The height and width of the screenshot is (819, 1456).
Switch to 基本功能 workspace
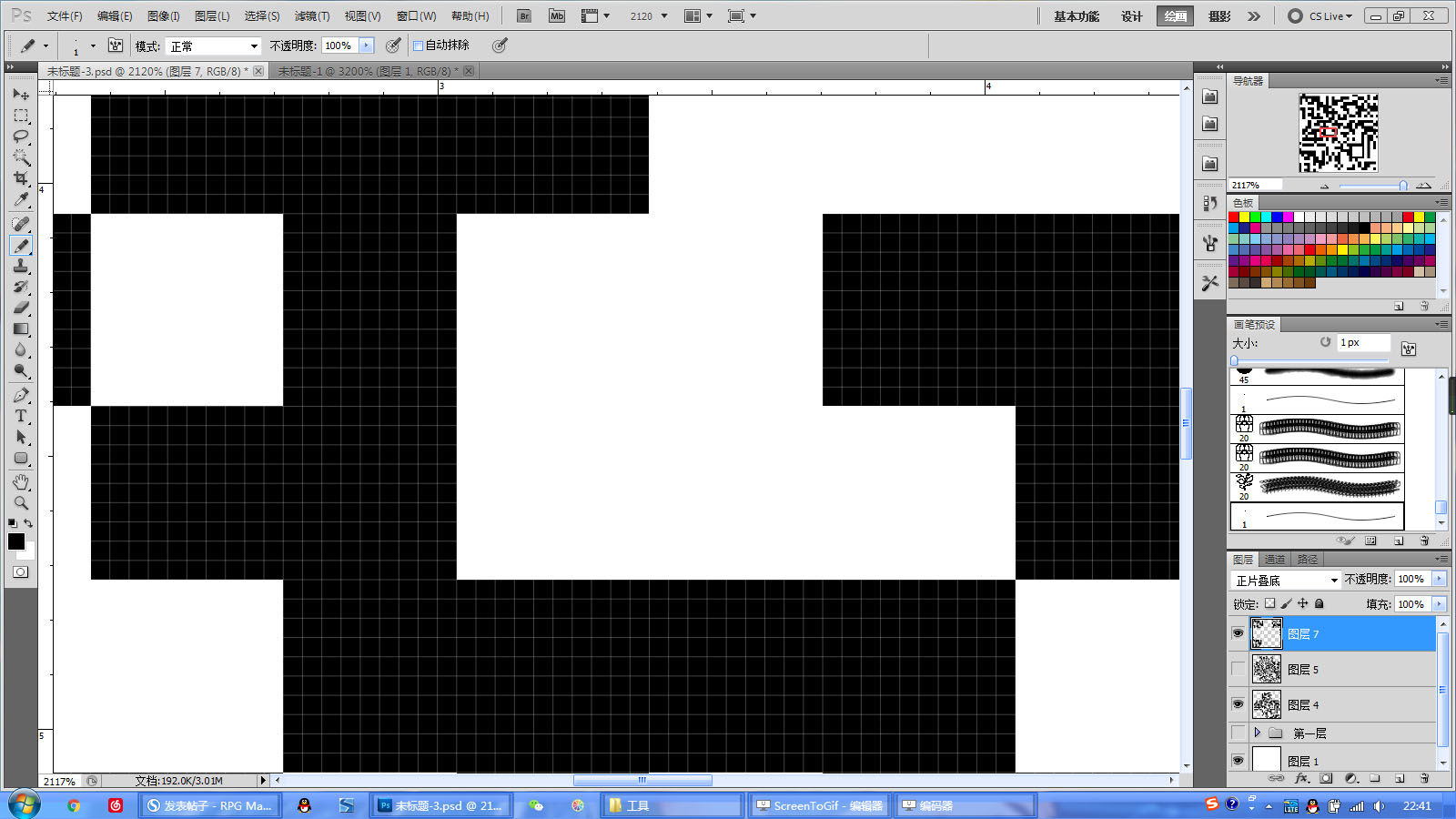click(1077, 16)
